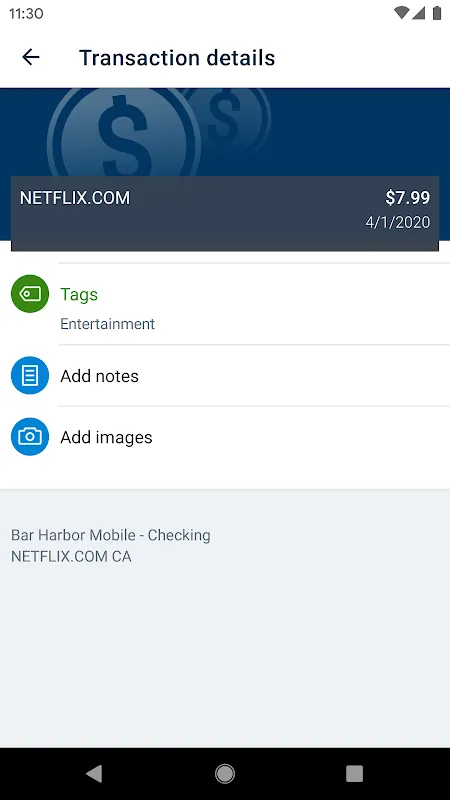Tap the battery status icon
Image resolution: width=450 pixels, height=800 pixels.
click(x=437, y=13)
